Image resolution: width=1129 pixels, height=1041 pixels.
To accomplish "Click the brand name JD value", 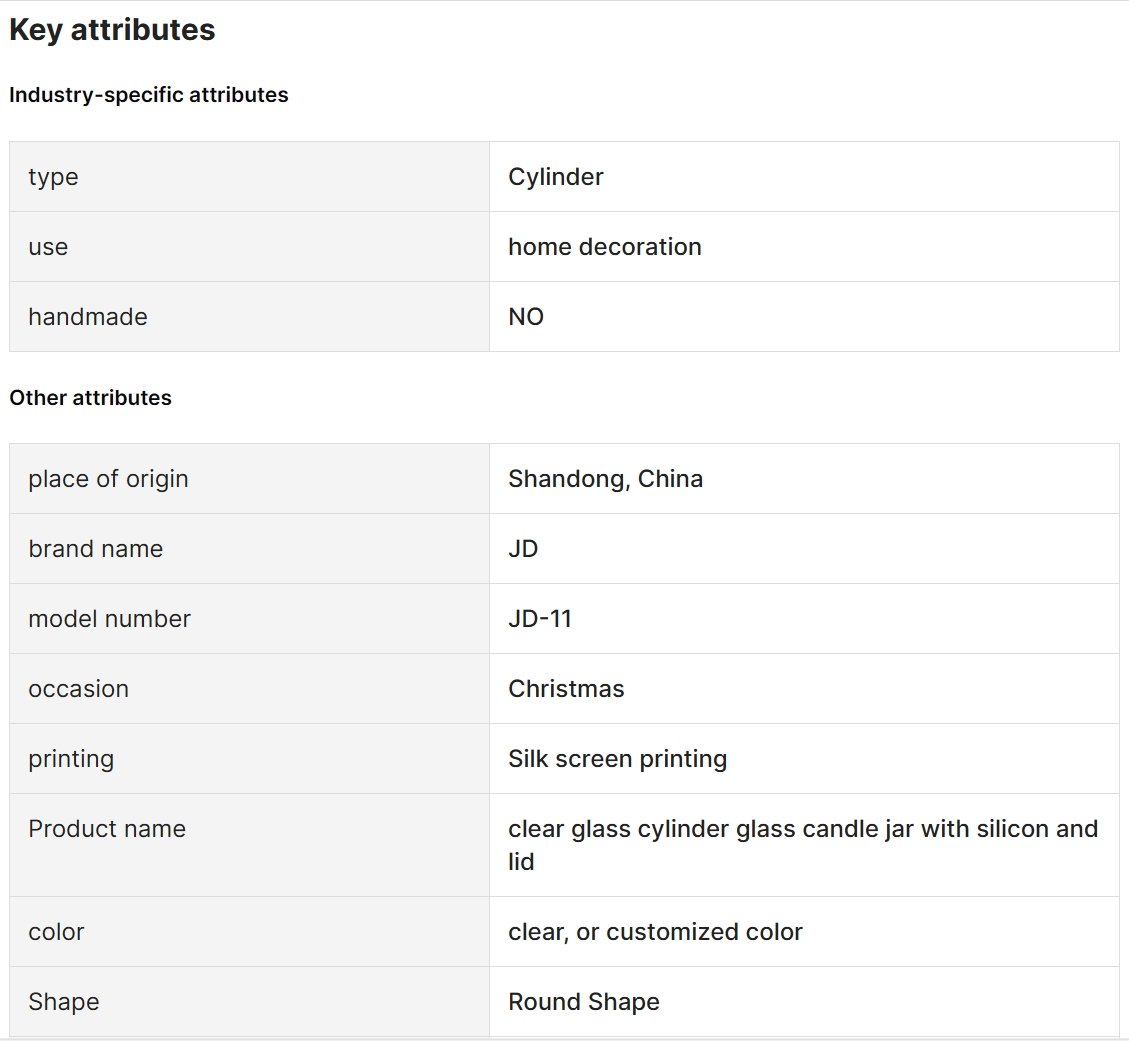I will click(523, 549).
